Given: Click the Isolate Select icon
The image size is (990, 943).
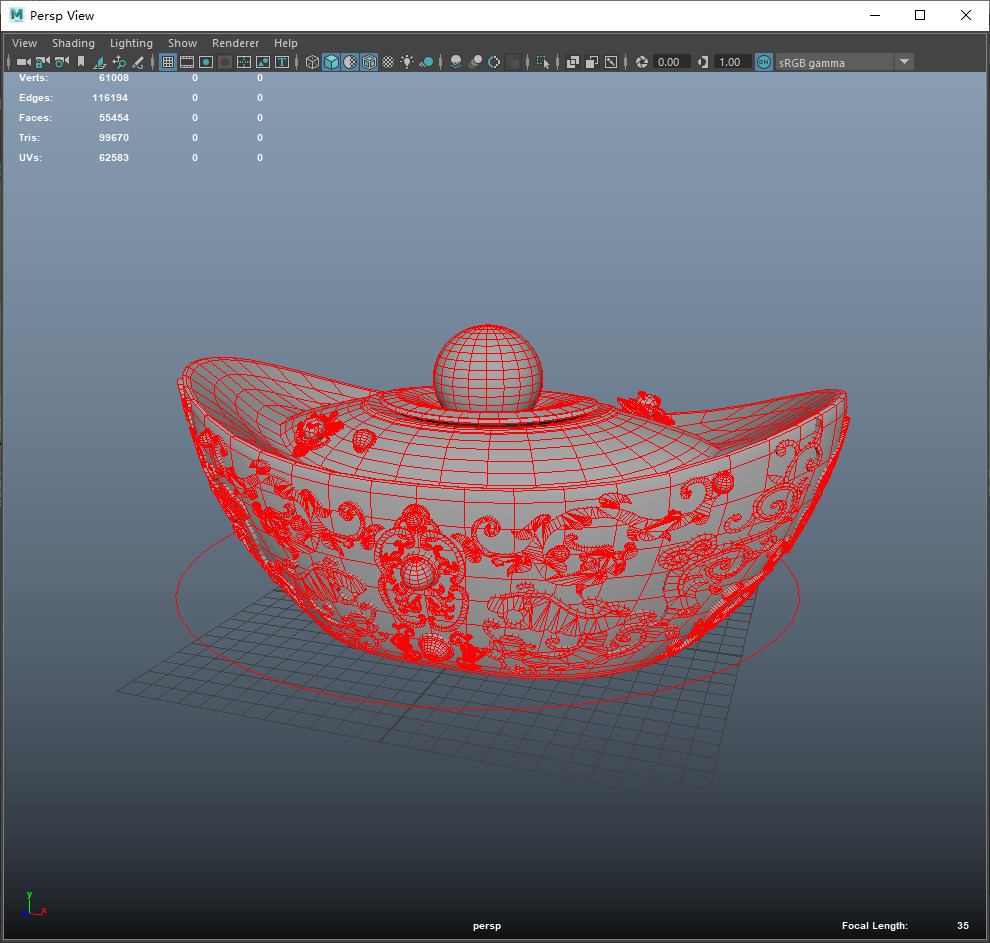Looking at the screenshot, I should [x=543, y=62].
